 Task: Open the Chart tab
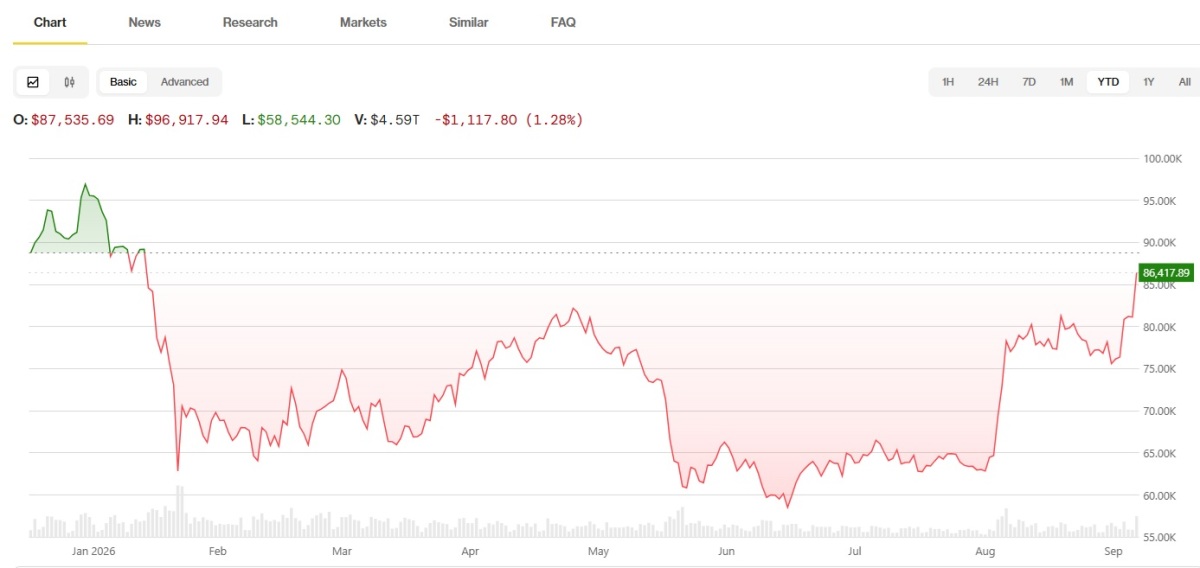click(x=50, y=22)
